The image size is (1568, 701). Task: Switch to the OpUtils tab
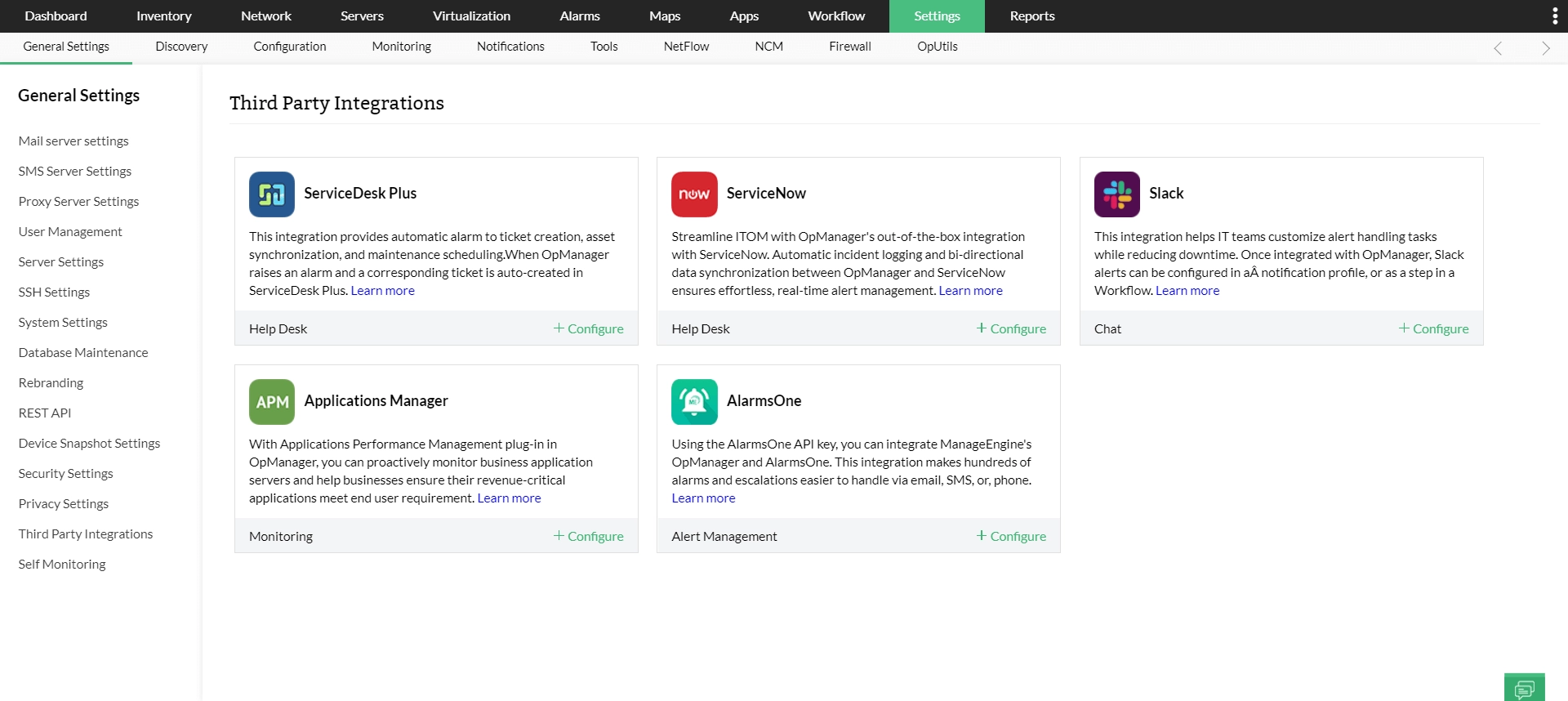[938, 47]
